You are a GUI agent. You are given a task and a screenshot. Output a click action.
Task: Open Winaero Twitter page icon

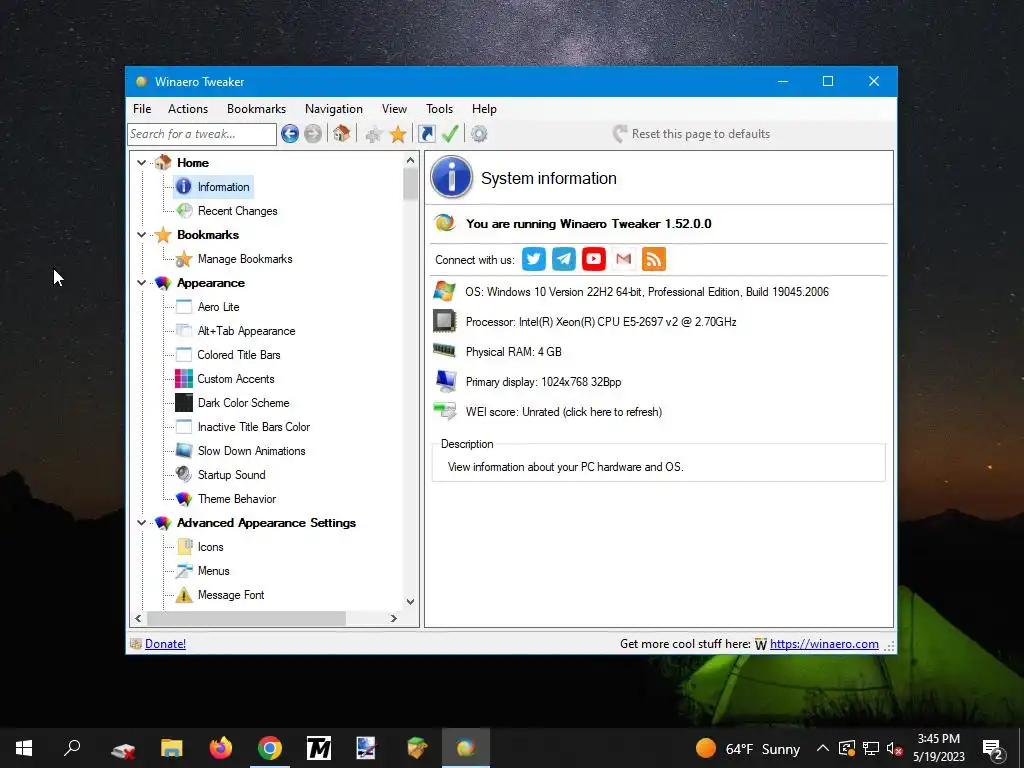(x=534, y=259)
